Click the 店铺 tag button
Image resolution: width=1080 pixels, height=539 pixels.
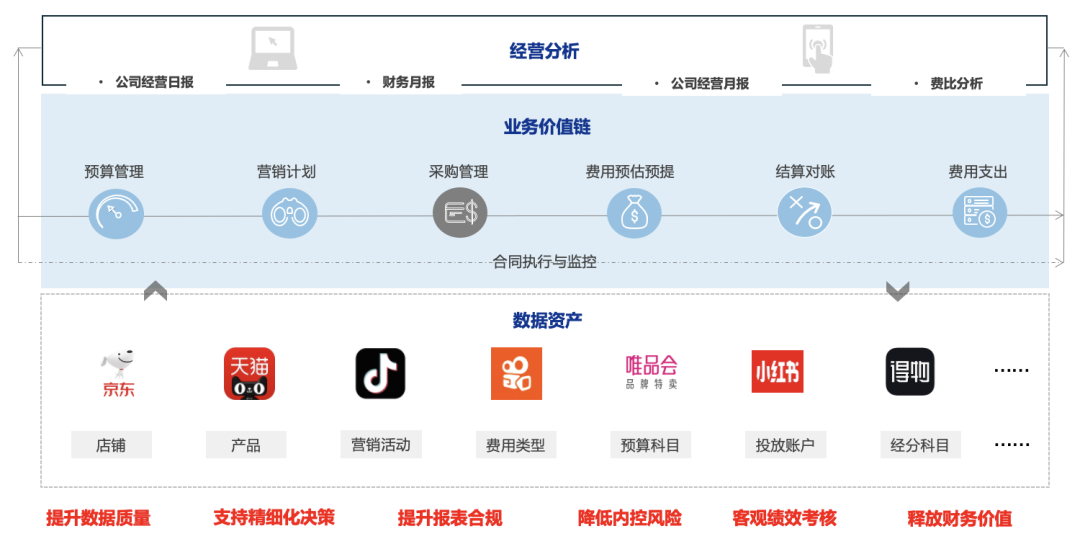pos(111,445)
